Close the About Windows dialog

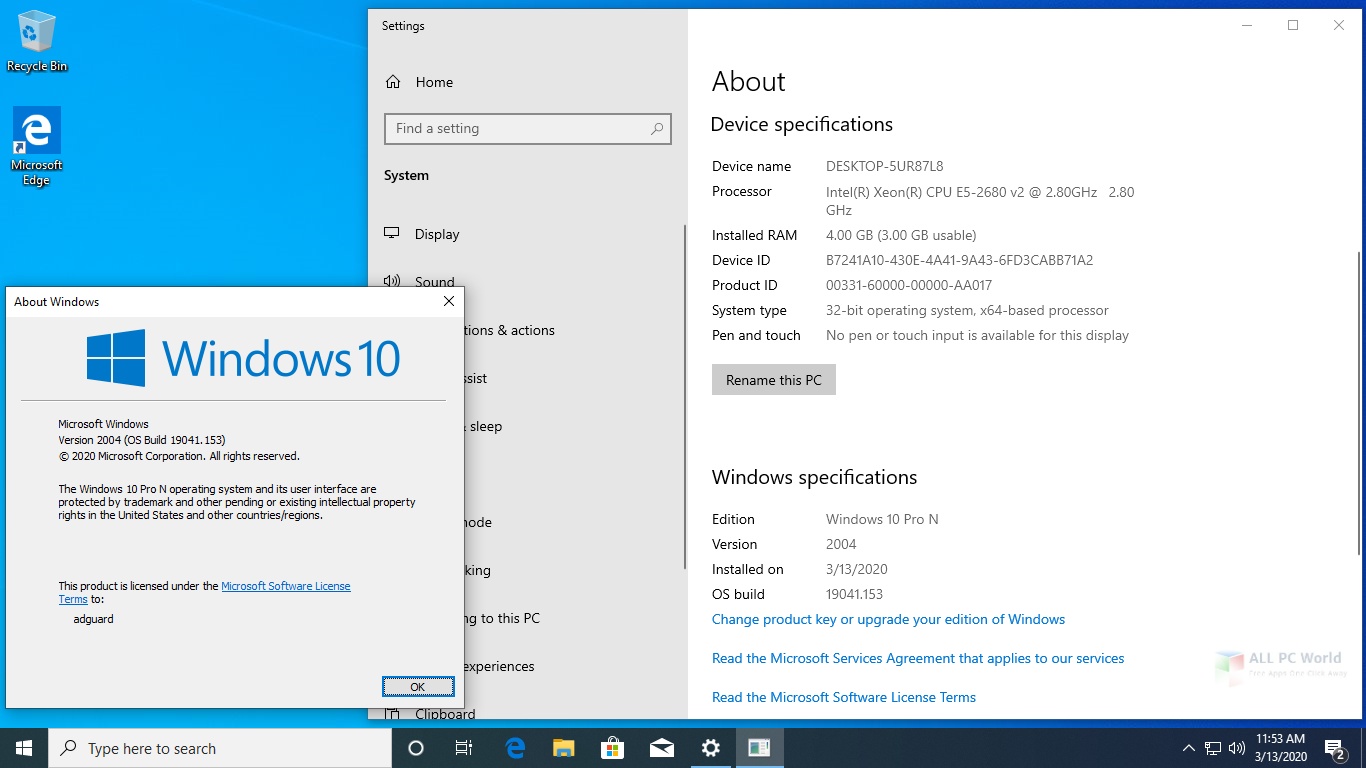[449, 301]
